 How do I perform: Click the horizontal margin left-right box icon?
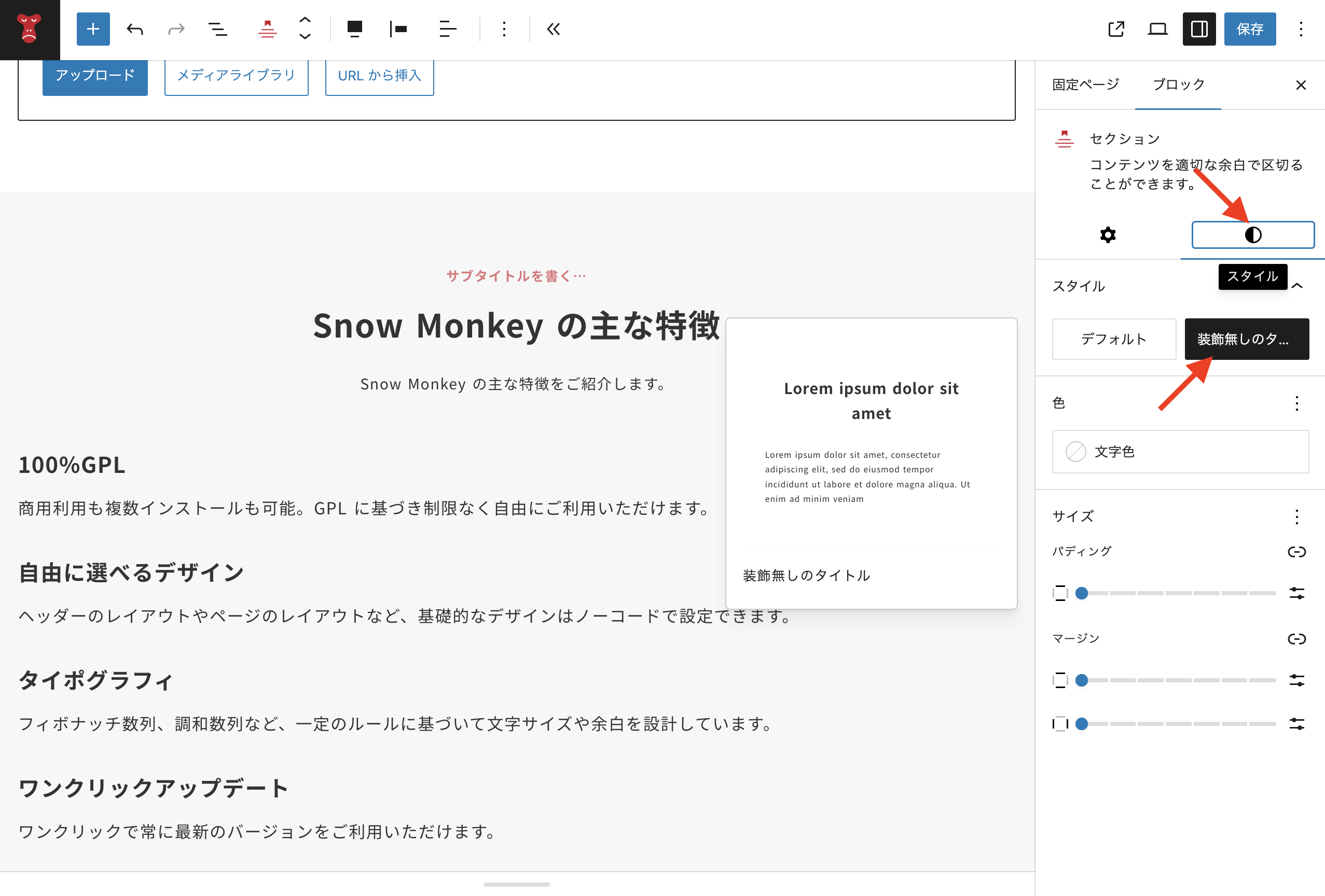click(x=1060, y=724)
